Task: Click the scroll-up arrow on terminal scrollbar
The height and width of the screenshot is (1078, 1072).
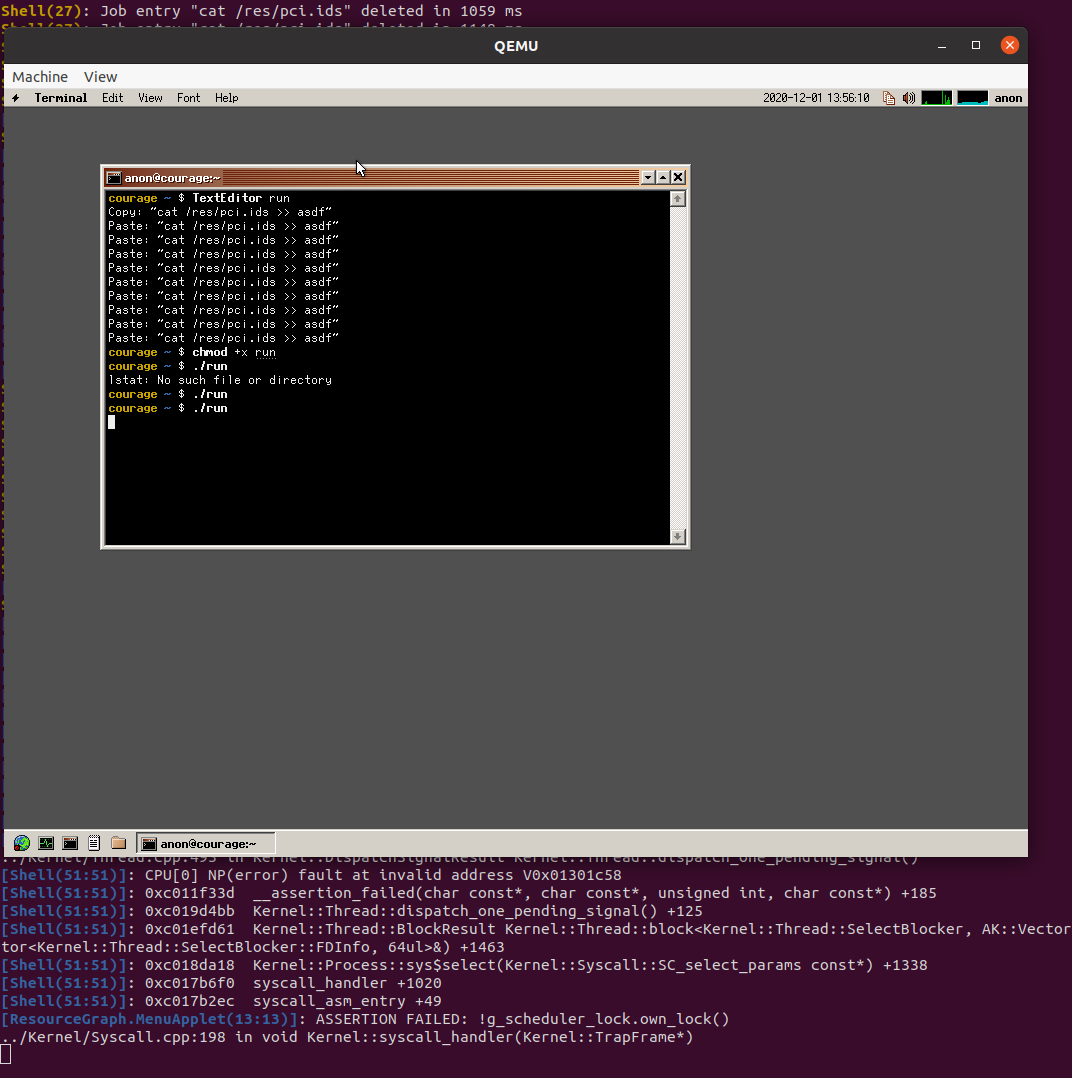Action: [x=677, y=198]
